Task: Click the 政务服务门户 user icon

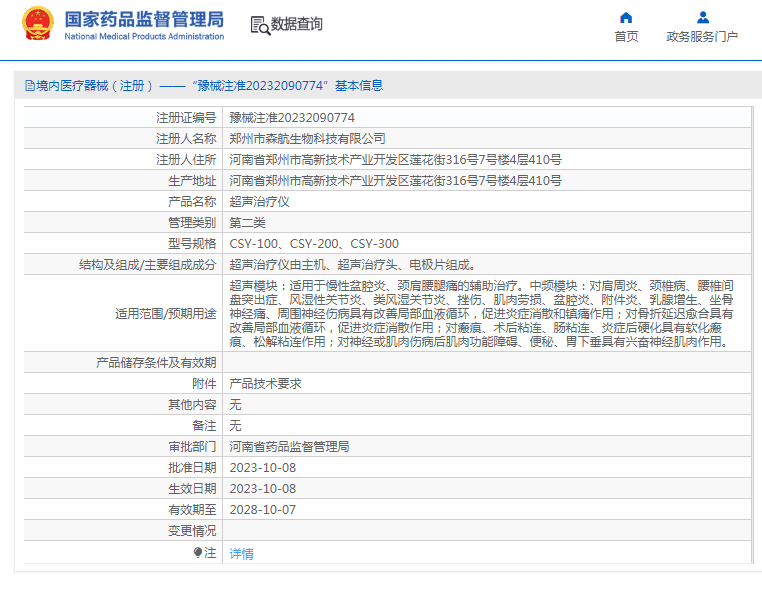Action: coord(703,18)
